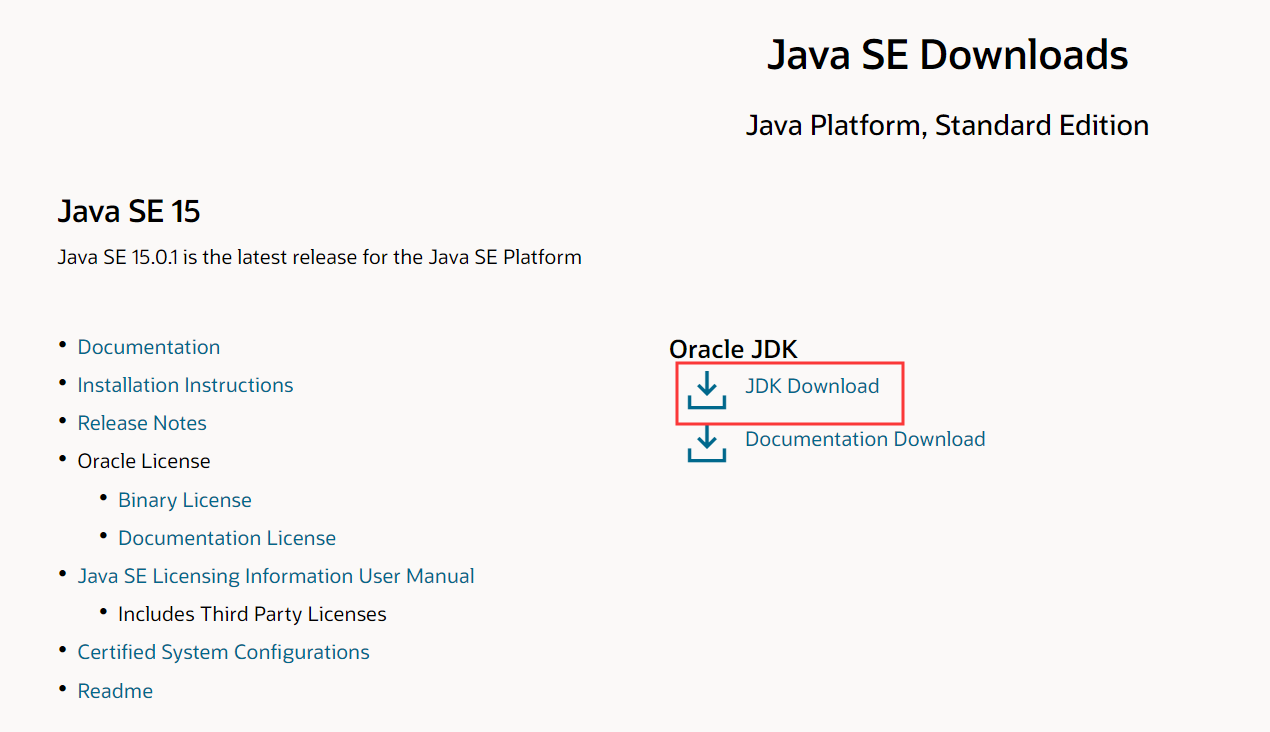This screenshot has height=732, width=1270.
Task: Open Installation Instructions
Action: point(185,384)
